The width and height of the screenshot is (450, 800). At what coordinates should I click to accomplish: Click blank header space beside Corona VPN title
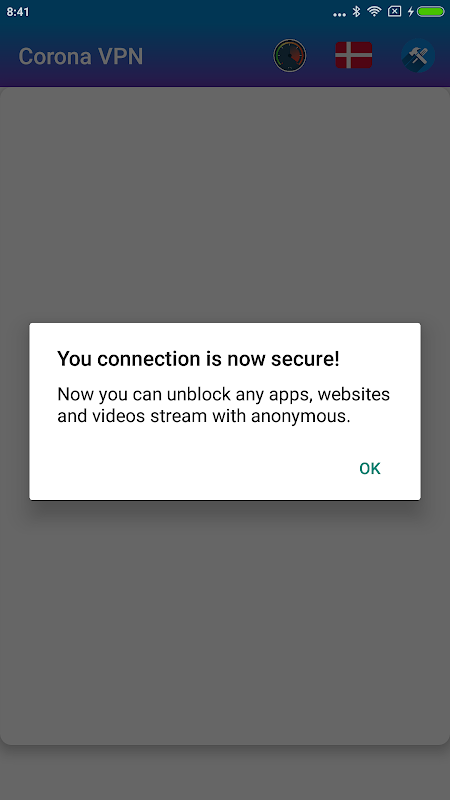(207, 56)
